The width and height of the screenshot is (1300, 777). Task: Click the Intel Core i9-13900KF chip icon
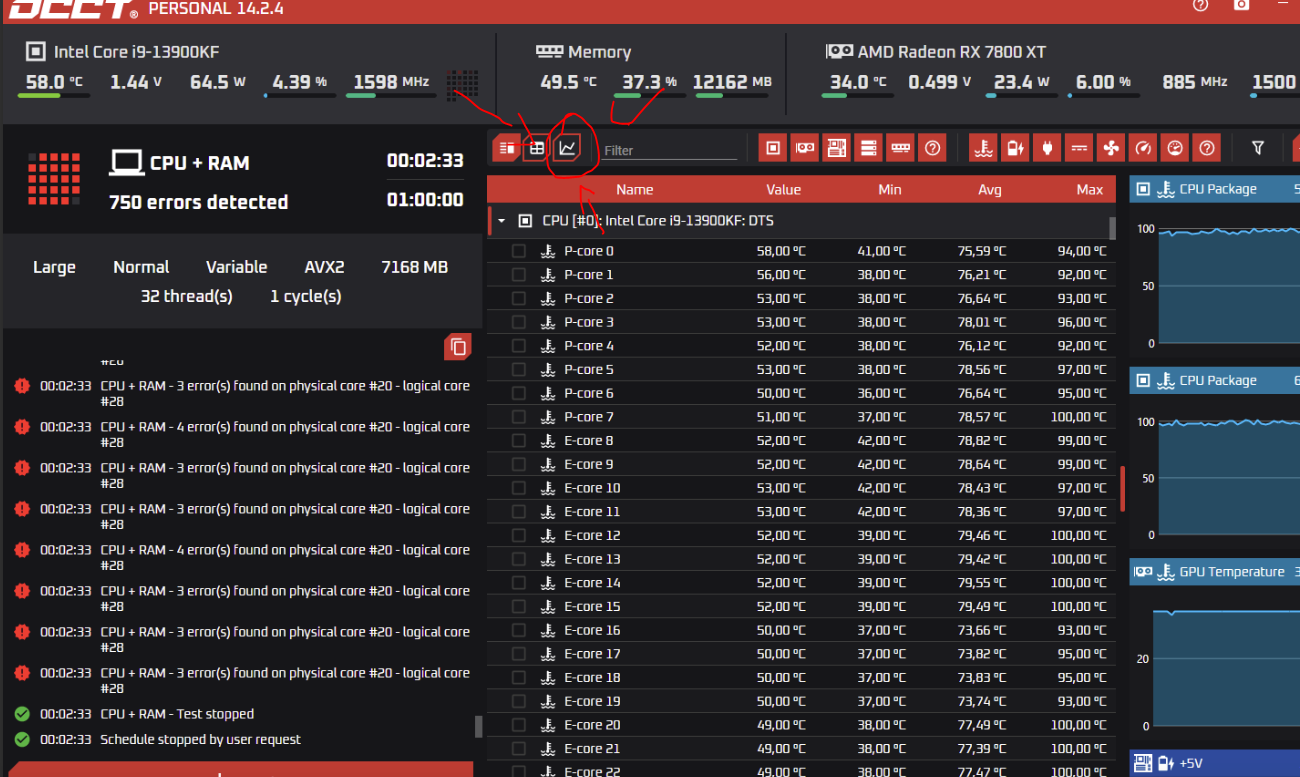coord(36,51)
